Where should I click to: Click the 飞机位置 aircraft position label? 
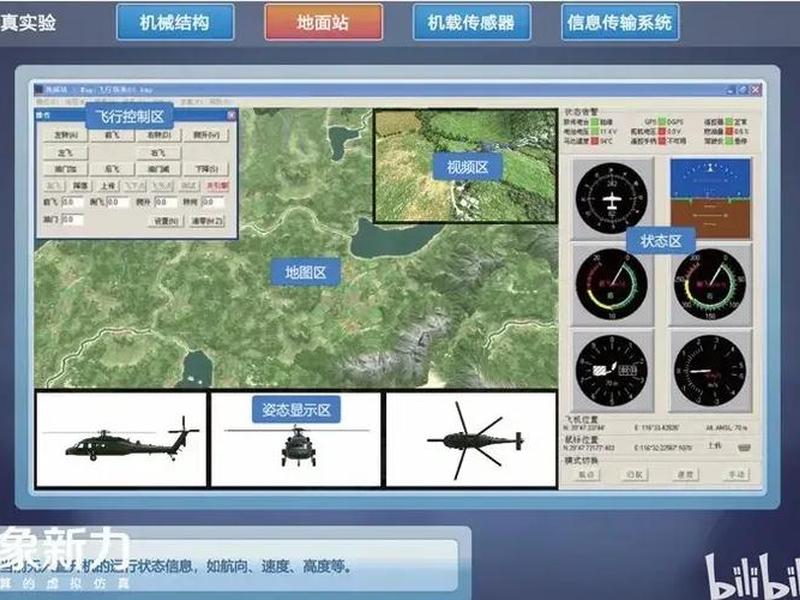pos(580,419)
